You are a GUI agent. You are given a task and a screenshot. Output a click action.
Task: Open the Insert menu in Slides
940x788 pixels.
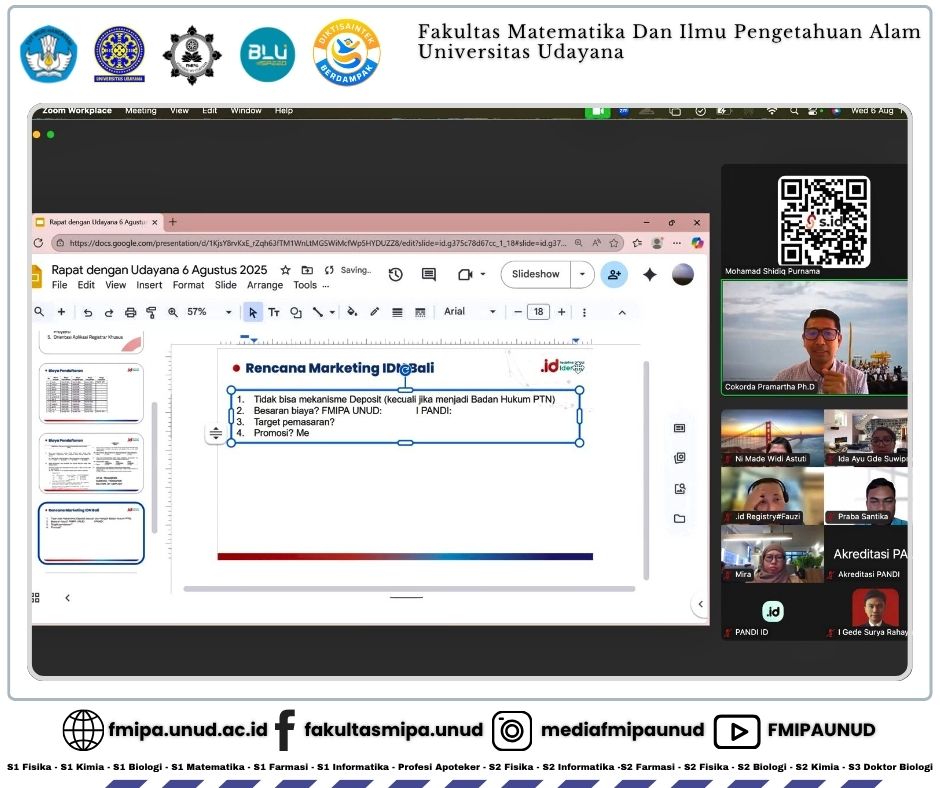tap(149, 285)
